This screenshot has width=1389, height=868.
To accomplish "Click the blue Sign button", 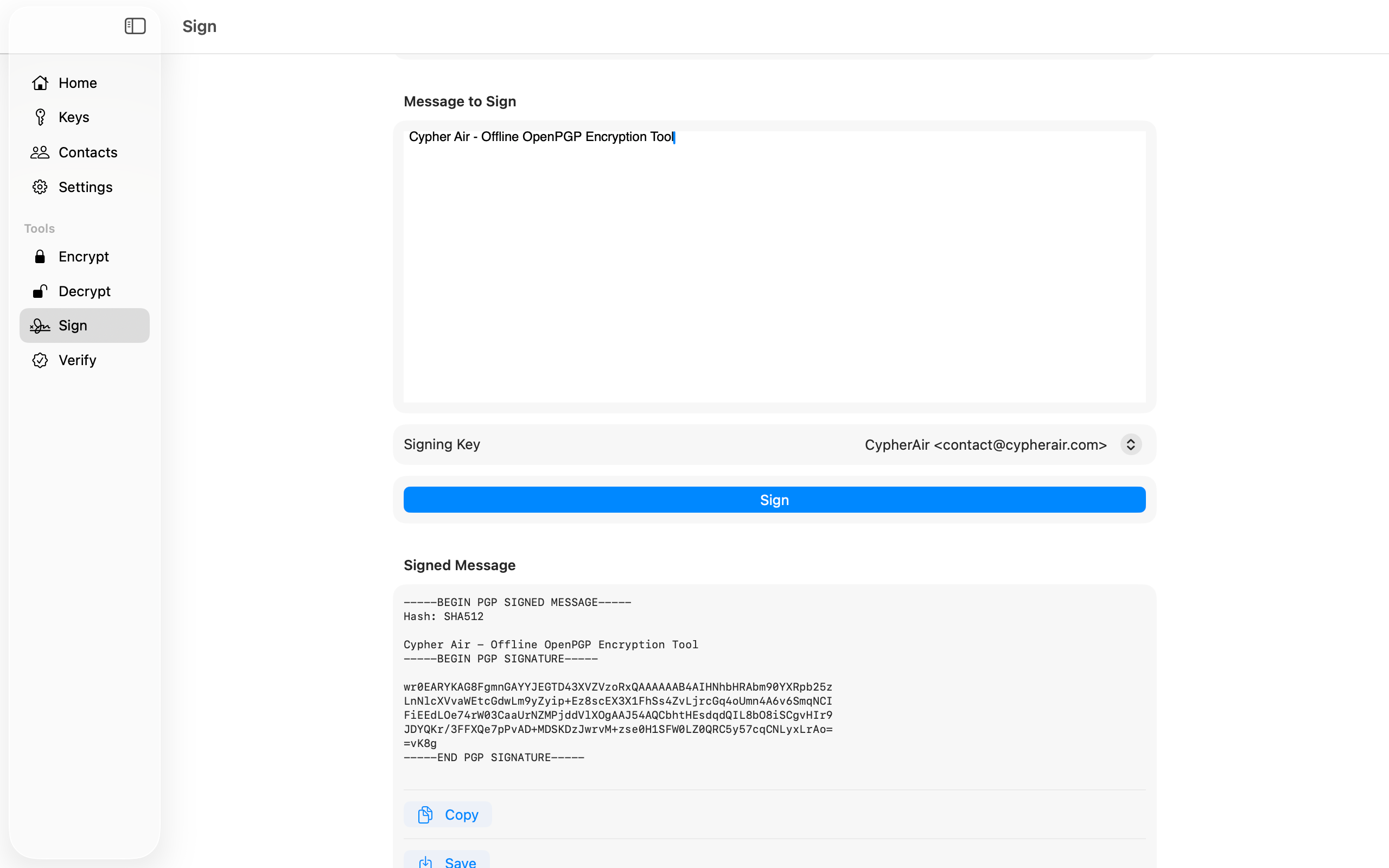I will (x=774, y=500).
